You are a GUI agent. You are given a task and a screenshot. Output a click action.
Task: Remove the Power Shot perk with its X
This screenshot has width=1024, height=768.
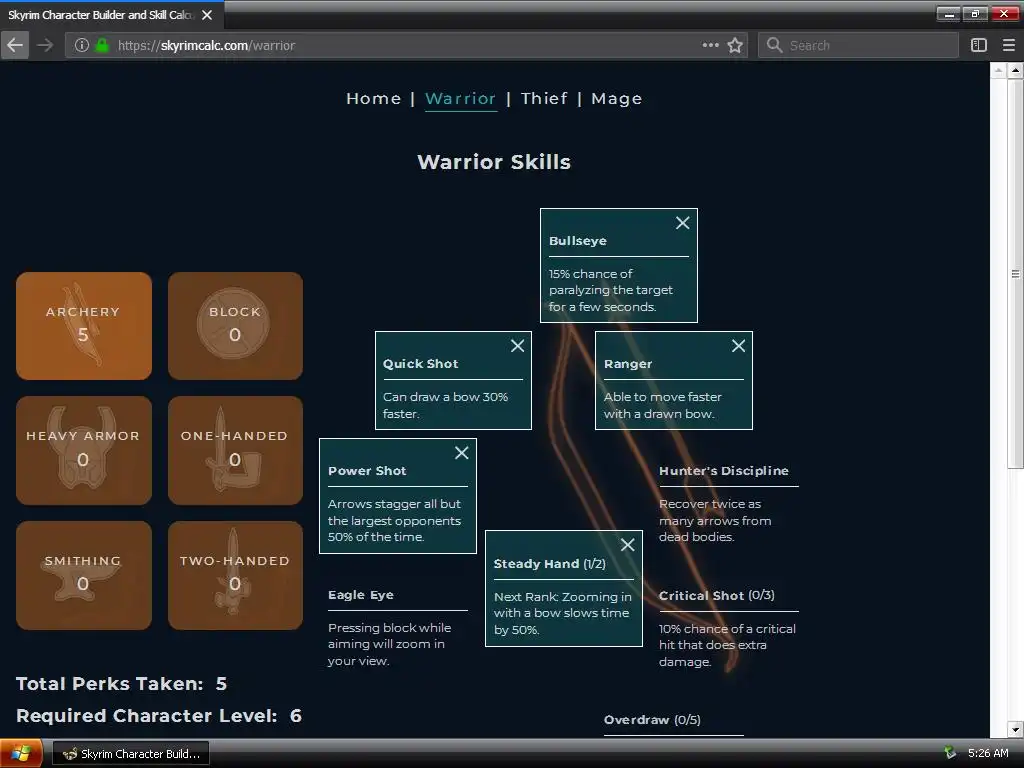click(461, 453)
